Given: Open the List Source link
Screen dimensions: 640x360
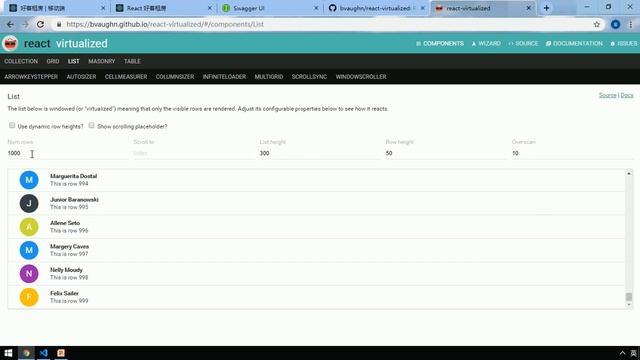Looking at the screenshot, I should click(x=607, y=95).
